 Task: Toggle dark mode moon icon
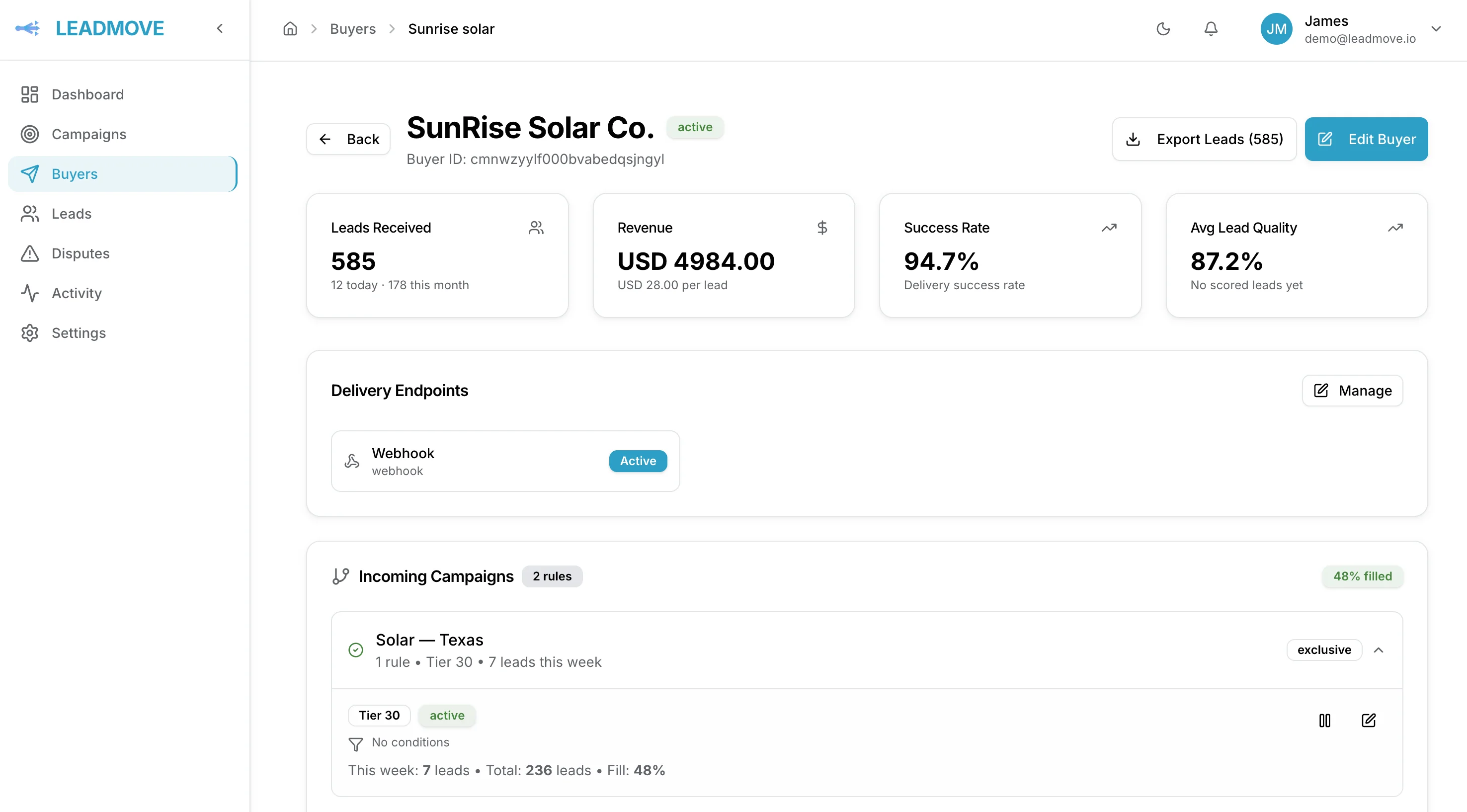(1163, 28)
